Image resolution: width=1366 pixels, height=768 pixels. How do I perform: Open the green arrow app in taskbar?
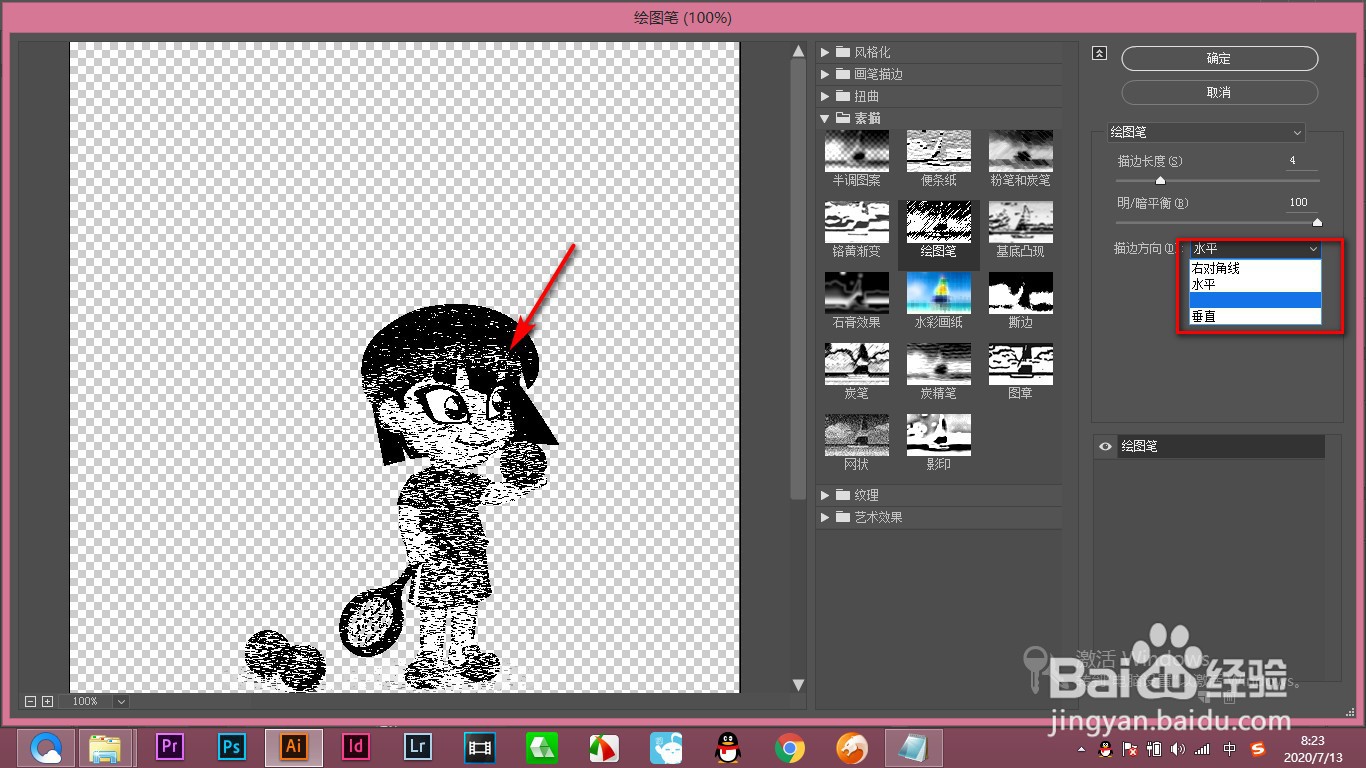pyautogui.click(x=543, y=747)
